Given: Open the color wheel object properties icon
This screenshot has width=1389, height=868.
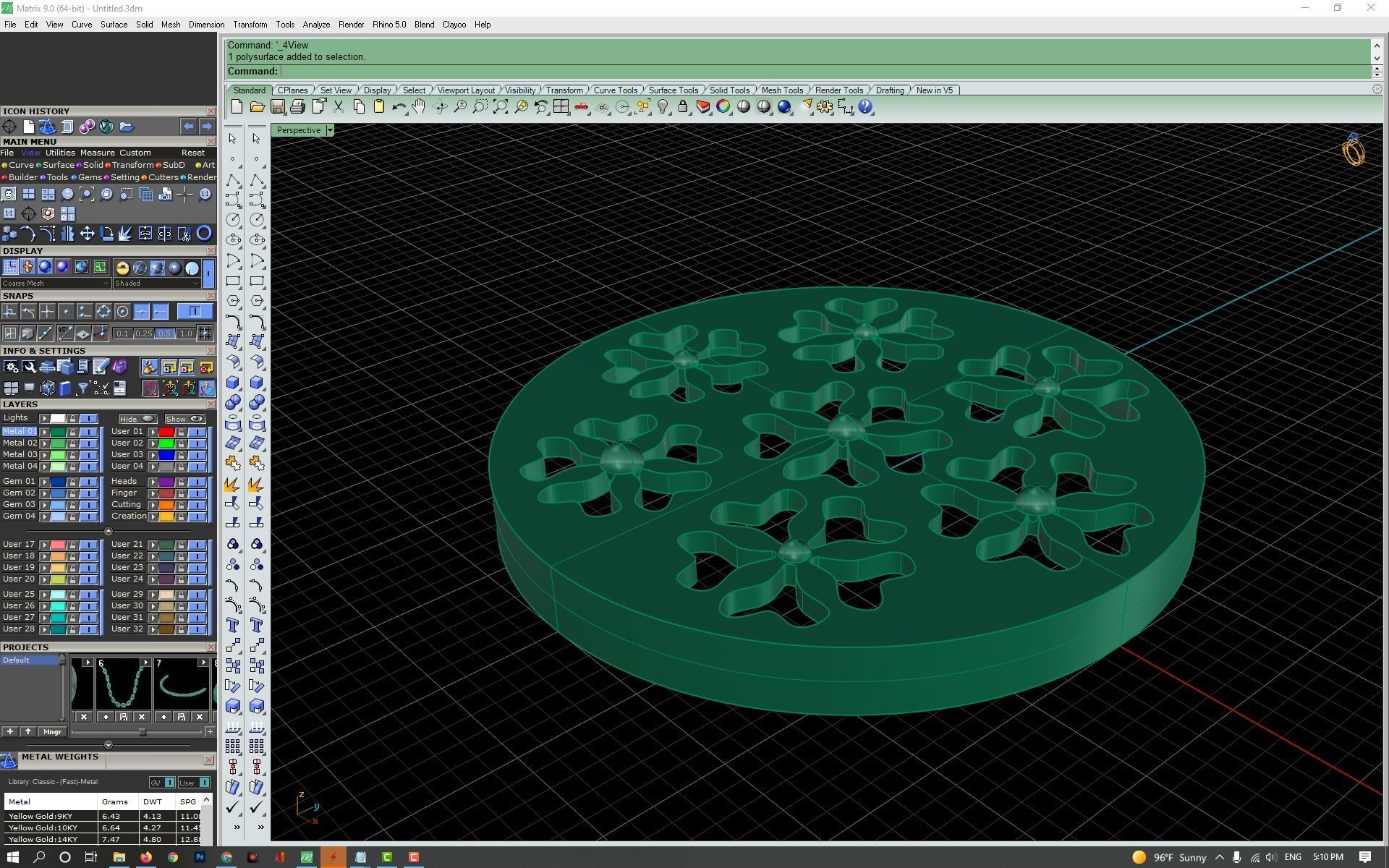Looking at the screenshot, I should point(723,107).
